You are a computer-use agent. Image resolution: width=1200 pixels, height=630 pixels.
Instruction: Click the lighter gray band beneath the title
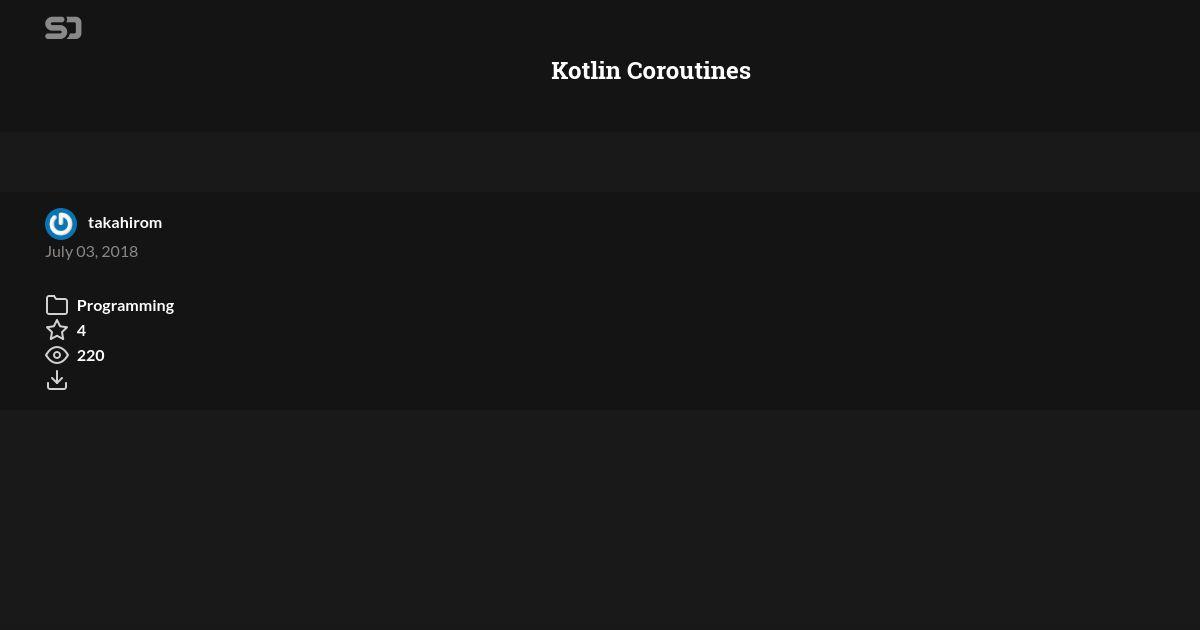tap(600, 162)
